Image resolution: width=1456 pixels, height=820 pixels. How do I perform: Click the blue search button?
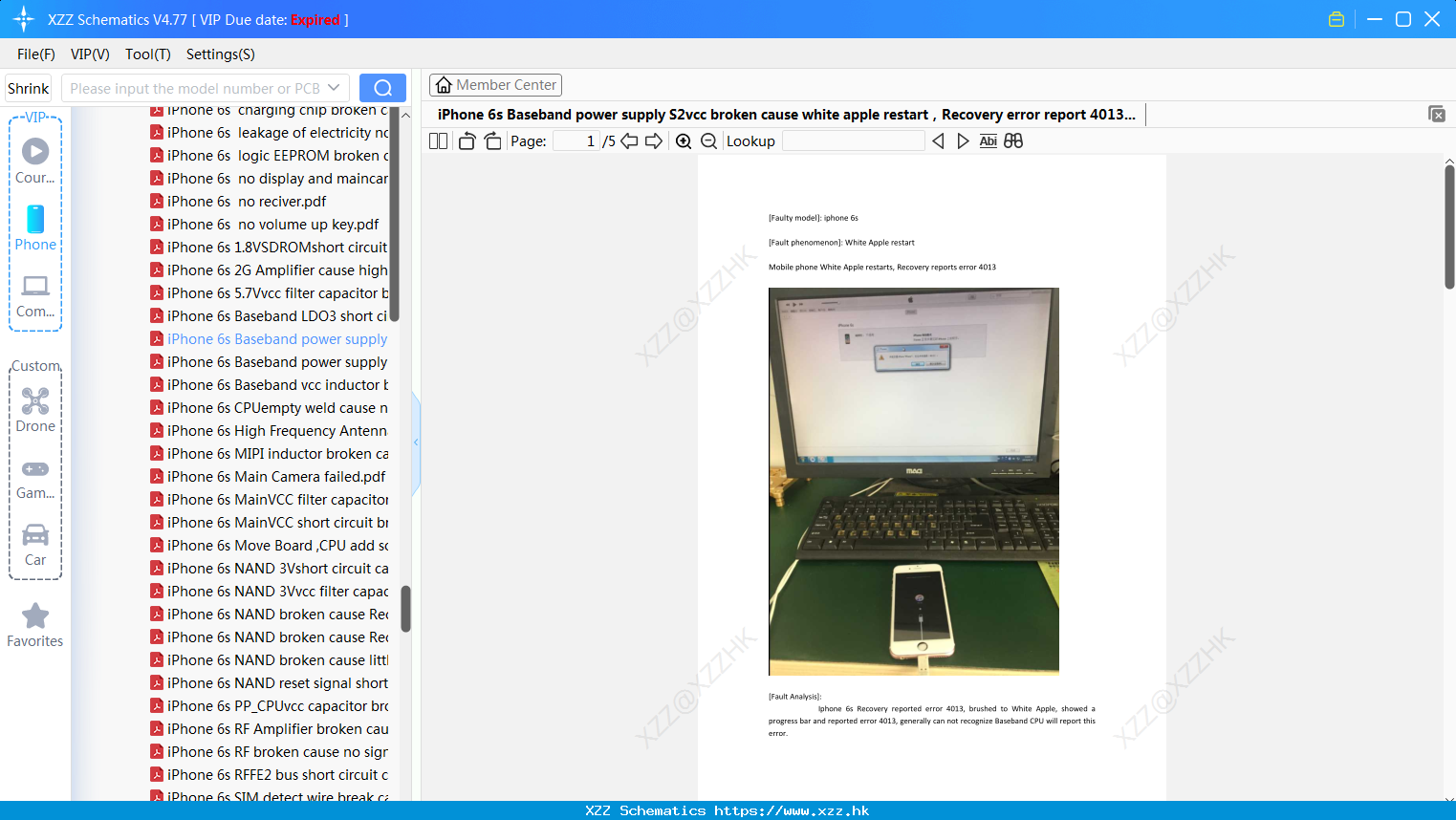click(382, 88)
